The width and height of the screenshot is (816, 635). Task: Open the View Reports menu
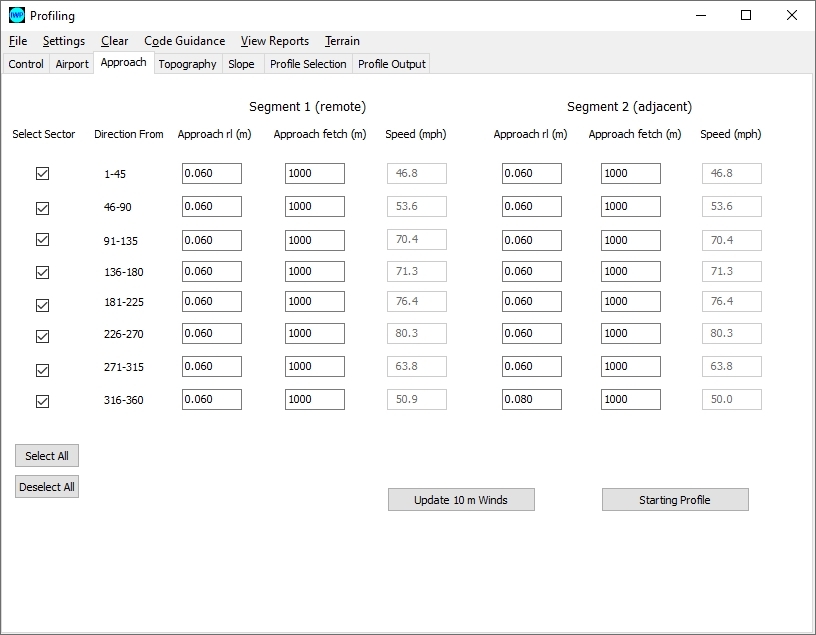[x=274, y=41]
